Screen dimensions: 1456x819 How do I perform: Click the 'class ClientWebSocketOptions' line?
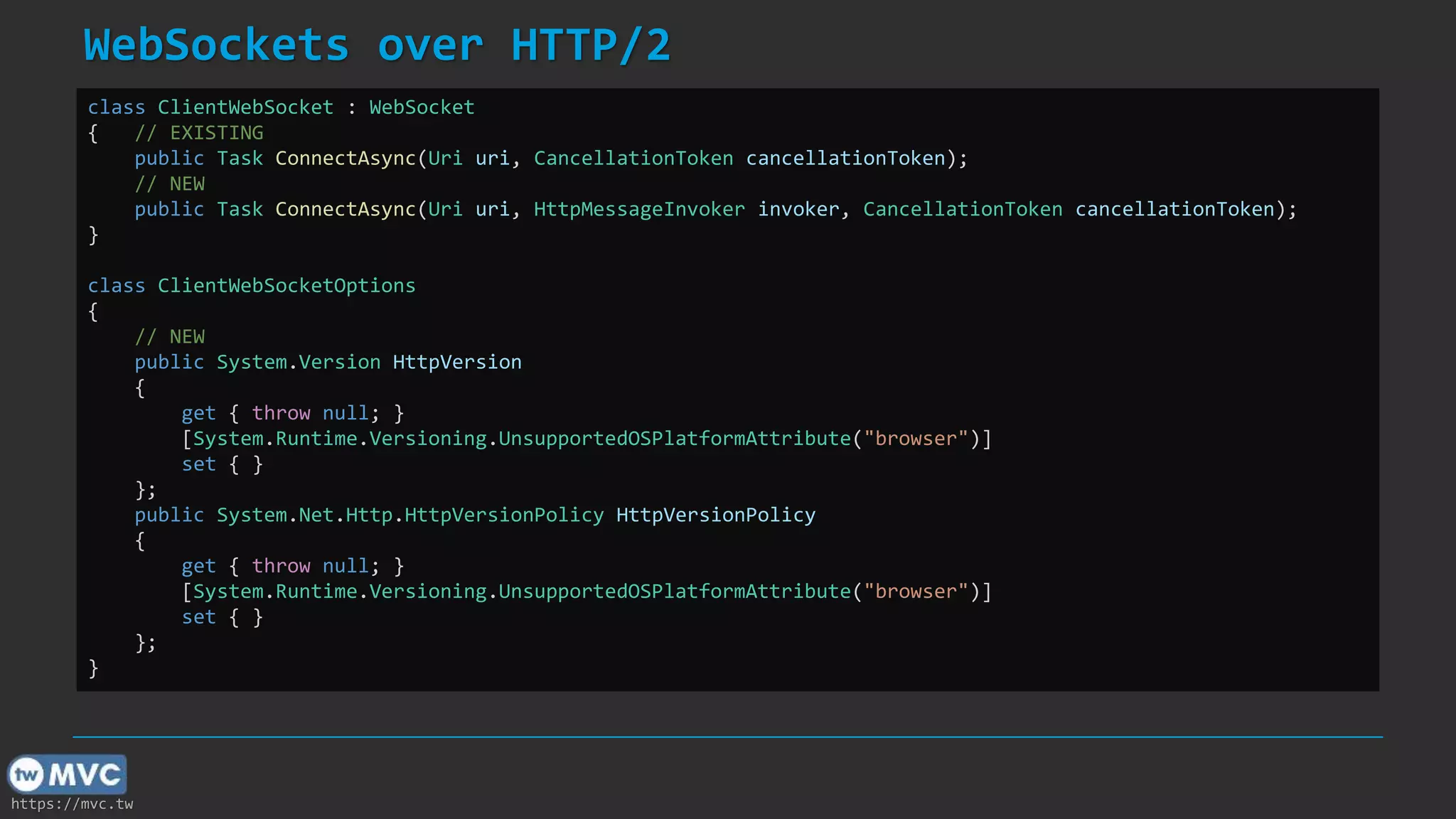(x=252, y=286)
